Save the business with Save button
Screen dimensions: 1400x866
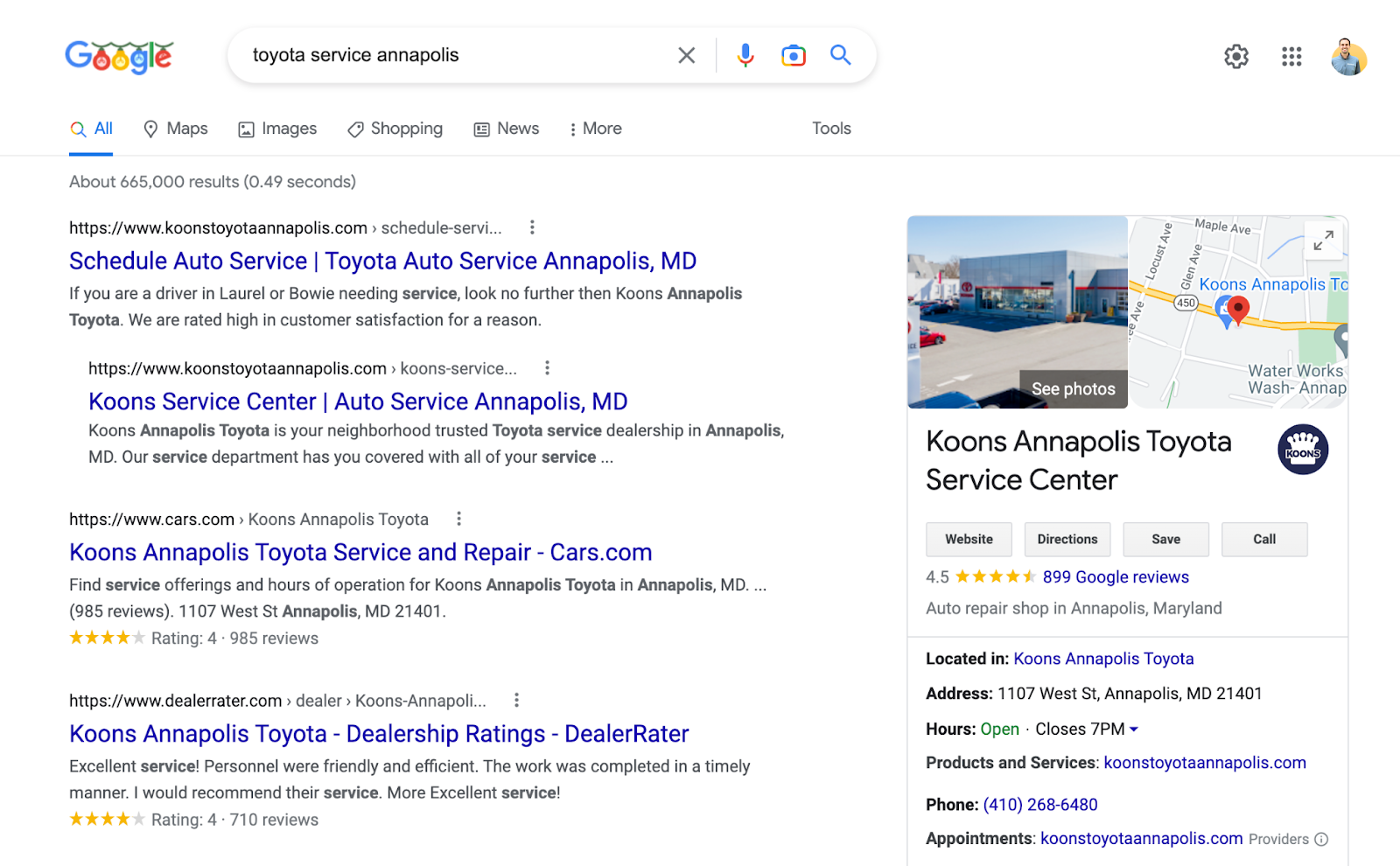1165,540
